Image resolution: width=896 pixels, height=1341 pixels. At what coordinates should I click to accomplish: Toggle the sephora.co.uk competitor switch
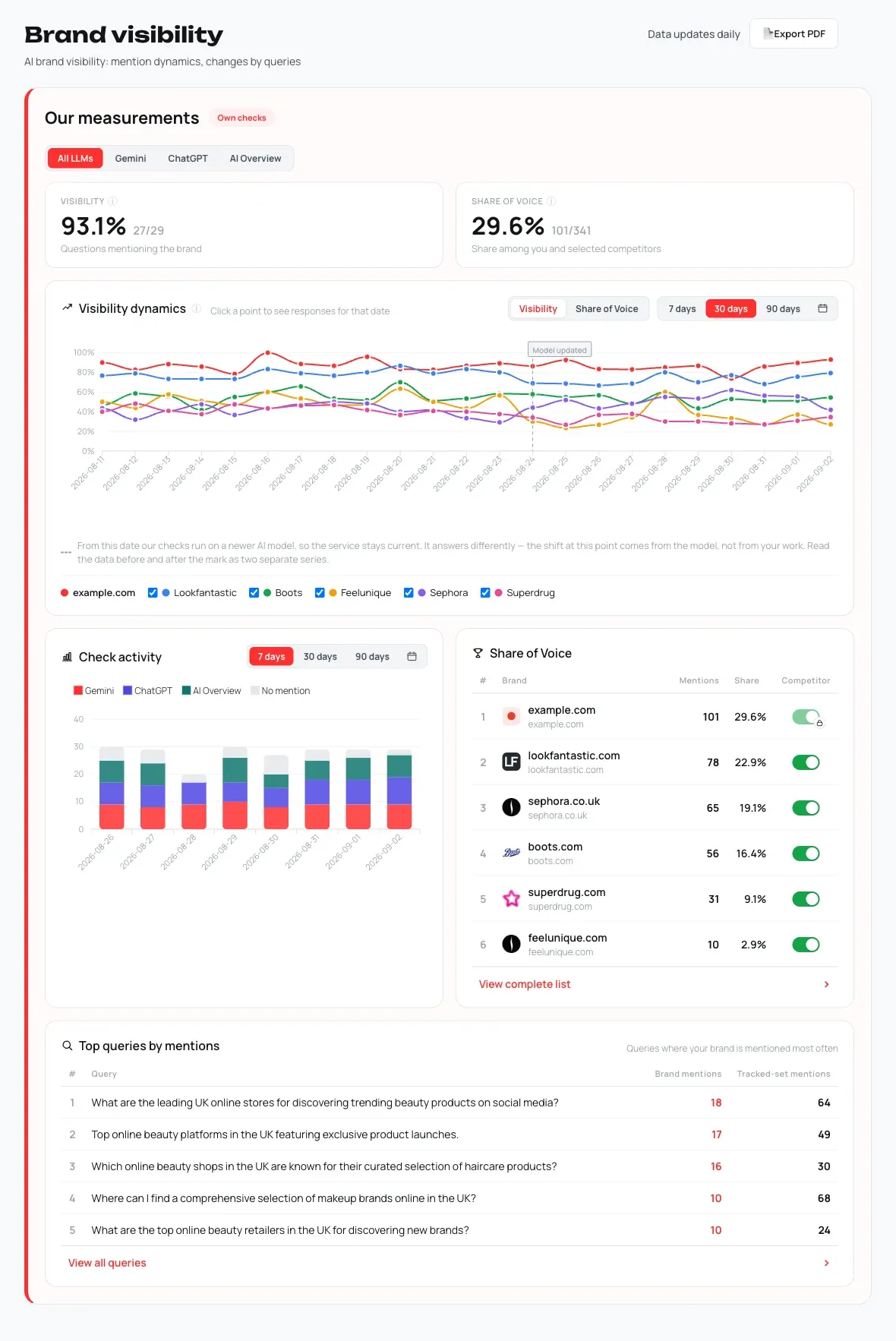pos(806,808)
